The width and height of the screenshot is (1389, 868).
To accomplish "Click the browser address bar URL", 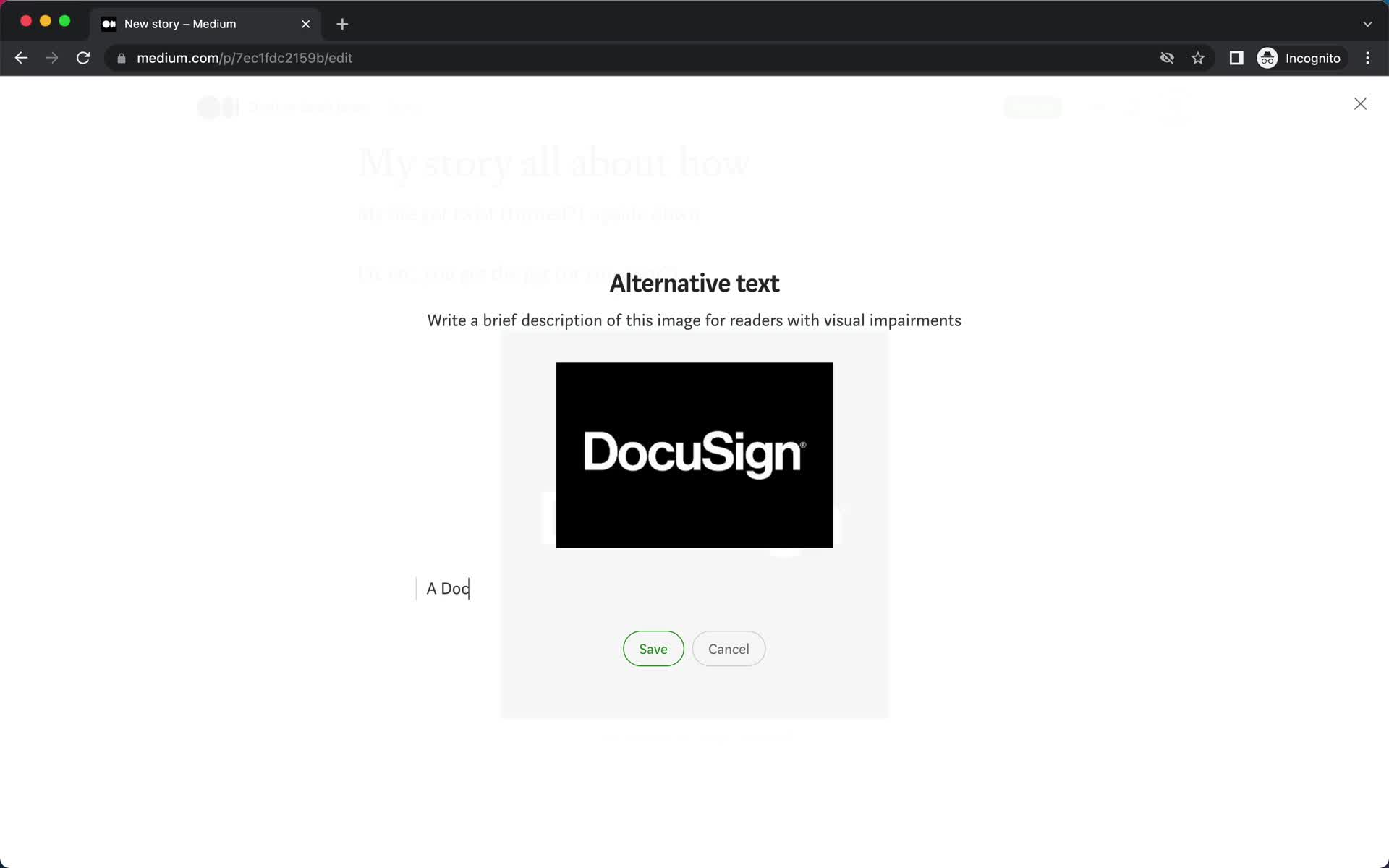I will pyautogui.click(x=245, y=58).
